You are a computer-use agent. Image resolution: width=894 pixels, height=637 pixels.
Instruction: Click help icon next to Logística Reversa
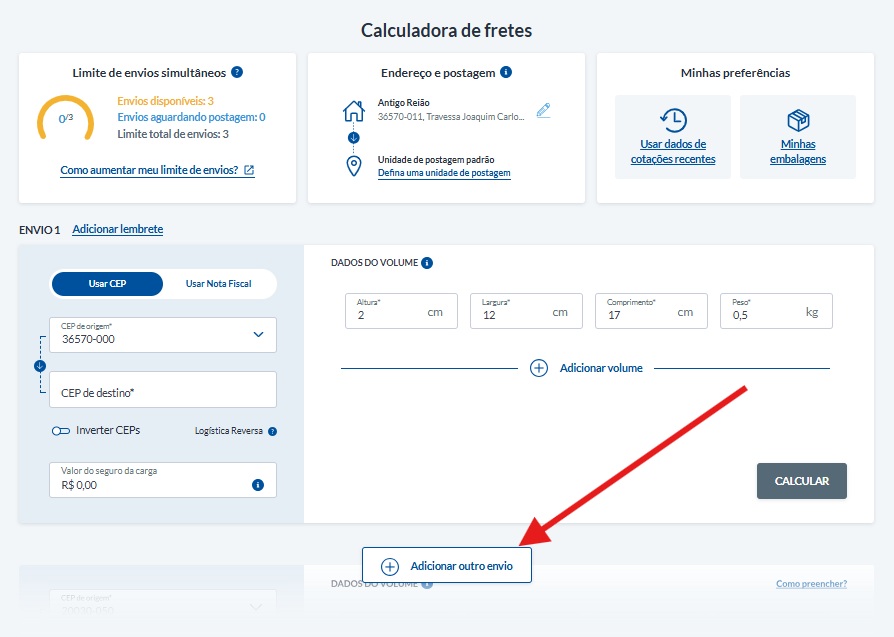coord(272,432)
